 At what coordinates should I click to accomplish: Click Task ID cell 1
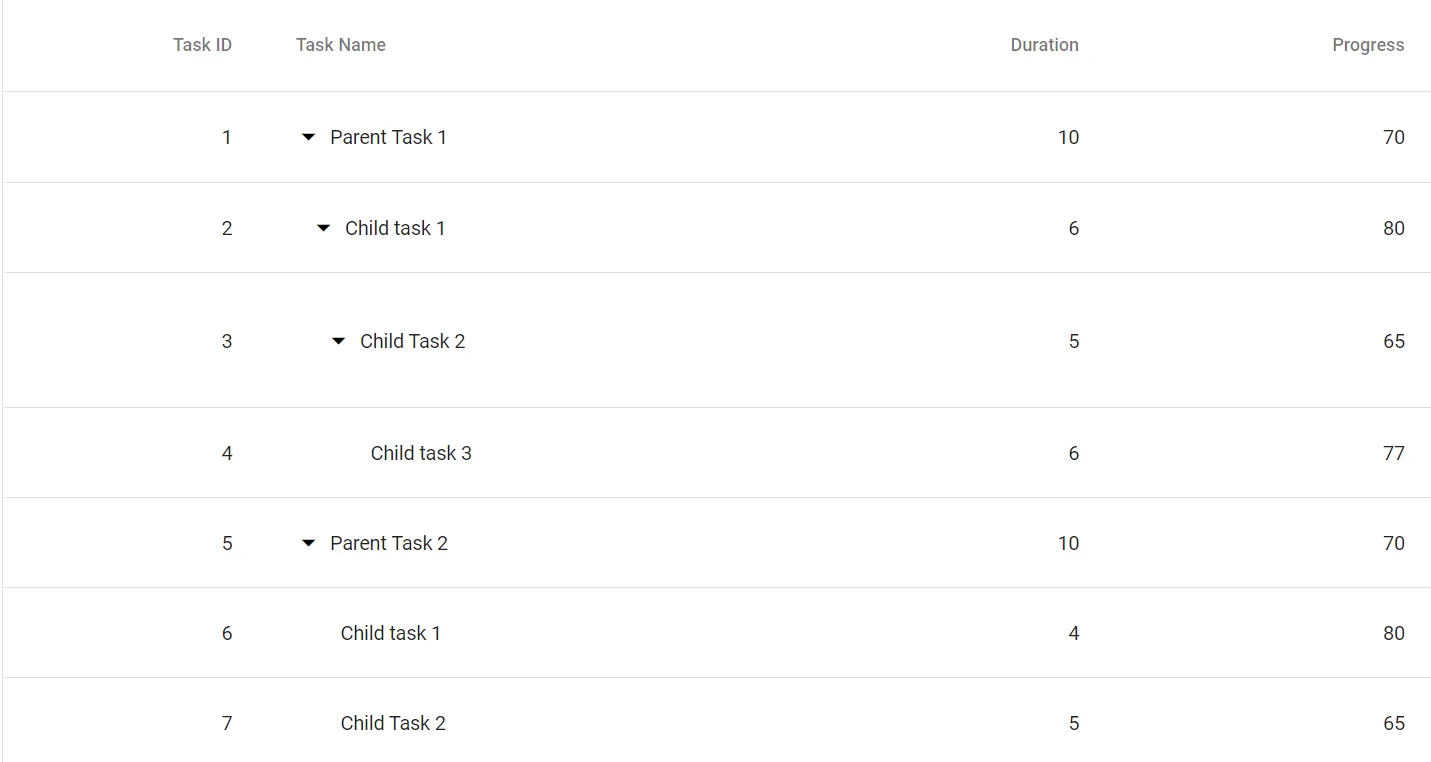coord(227,138)
